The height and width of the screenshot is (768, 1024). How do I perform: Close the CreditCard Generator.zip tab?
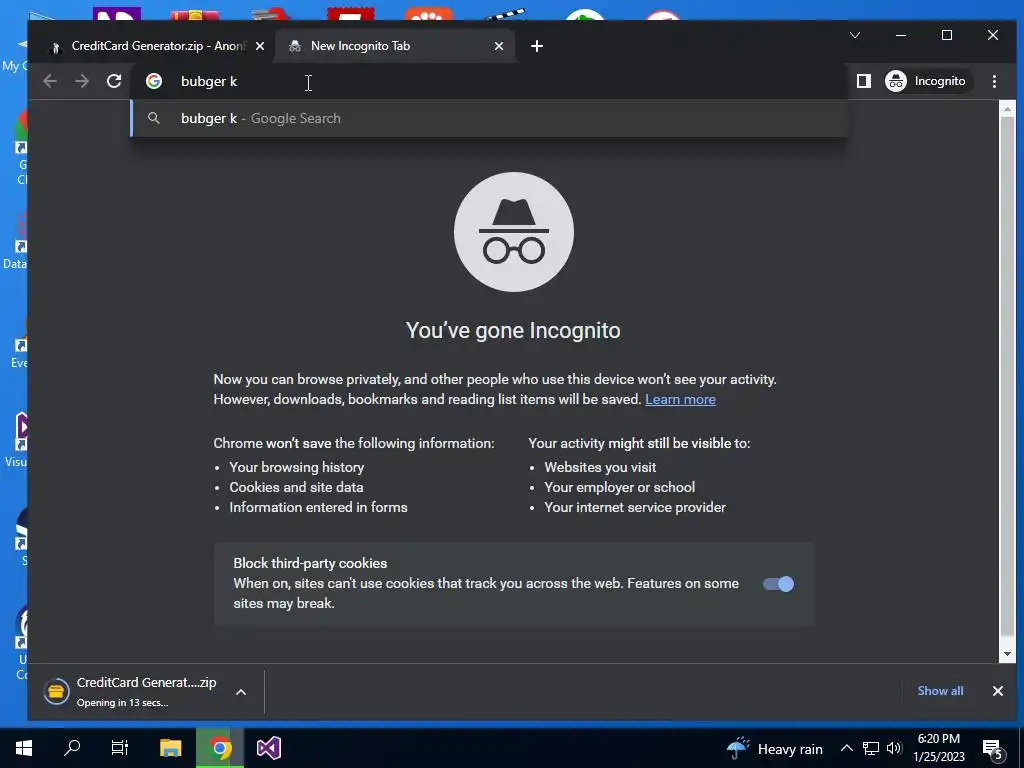point(260,46)
